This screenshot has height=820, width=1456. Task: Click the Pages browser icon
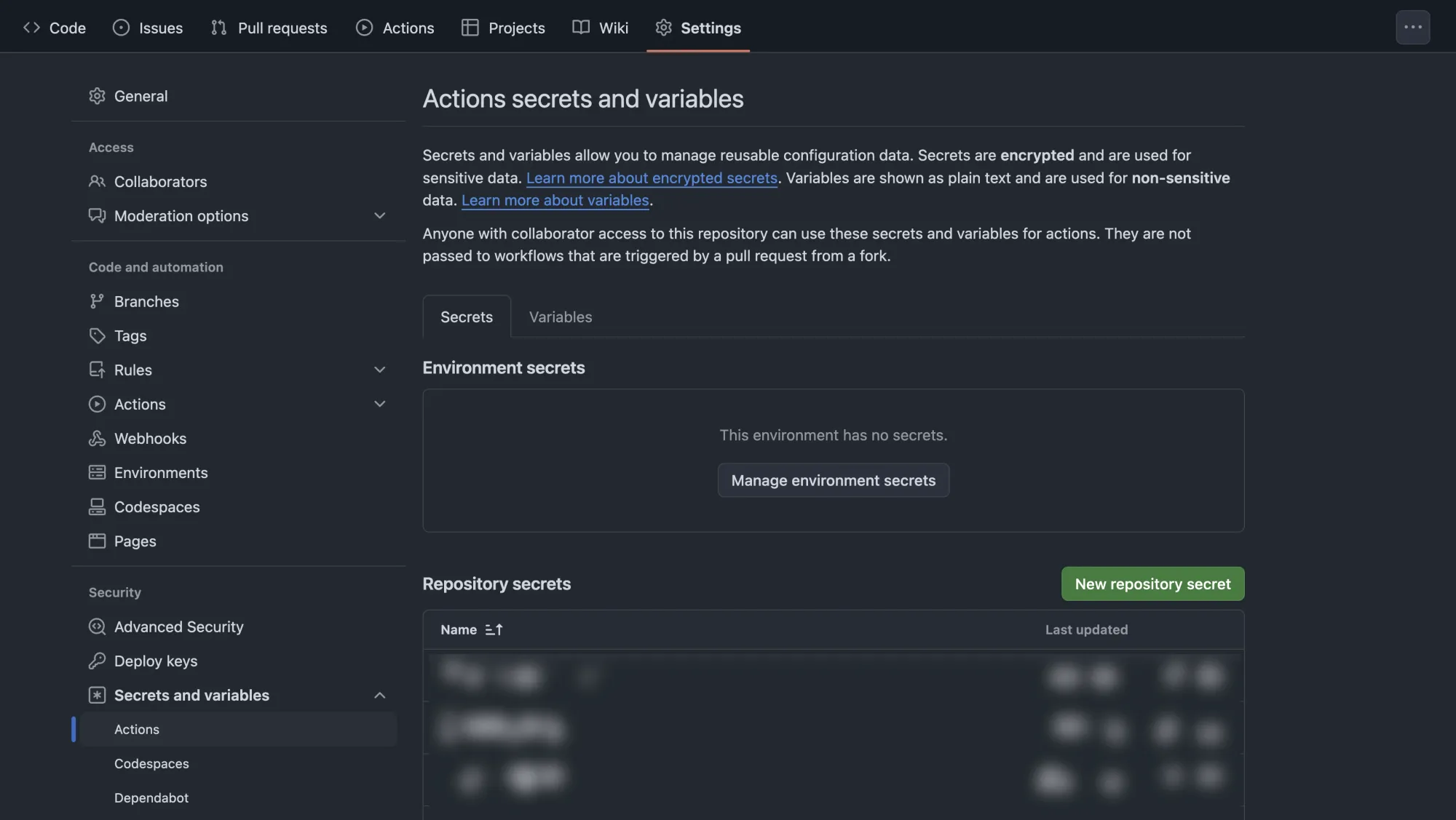pos(97,541)
